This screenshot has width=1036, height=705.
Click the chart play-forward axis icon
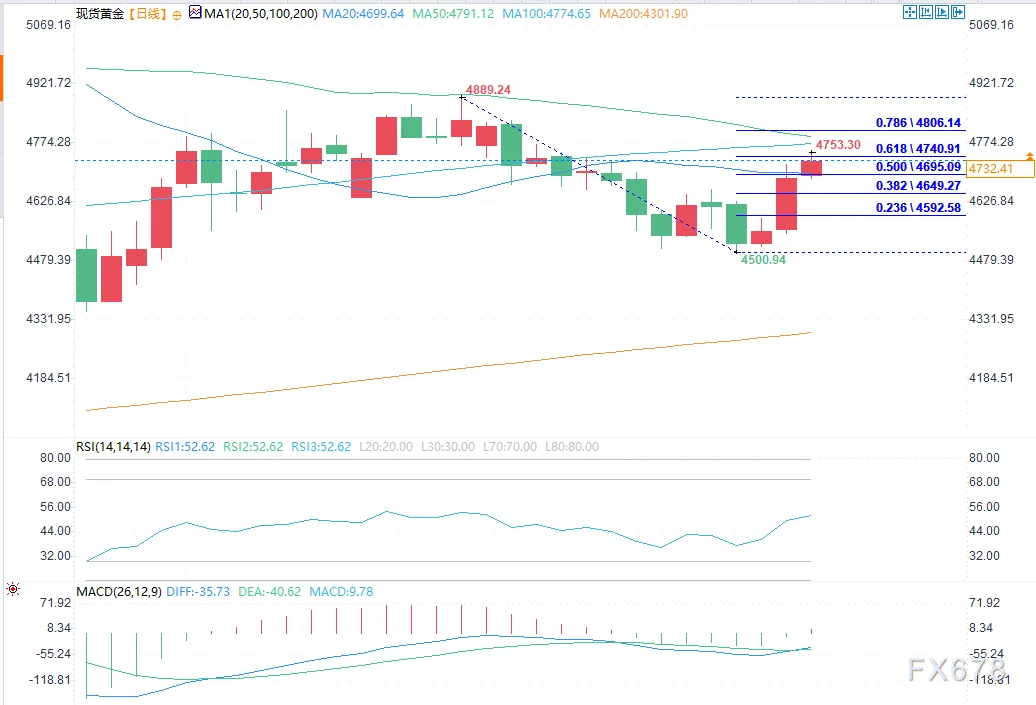[x=942, y=12]
